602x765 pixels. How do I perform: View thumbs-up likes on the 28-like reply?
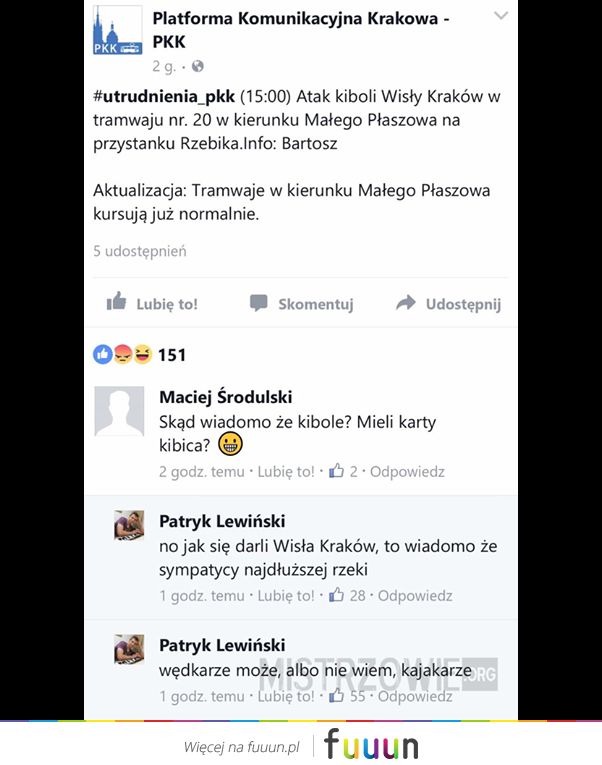click(x=347, y=595)
